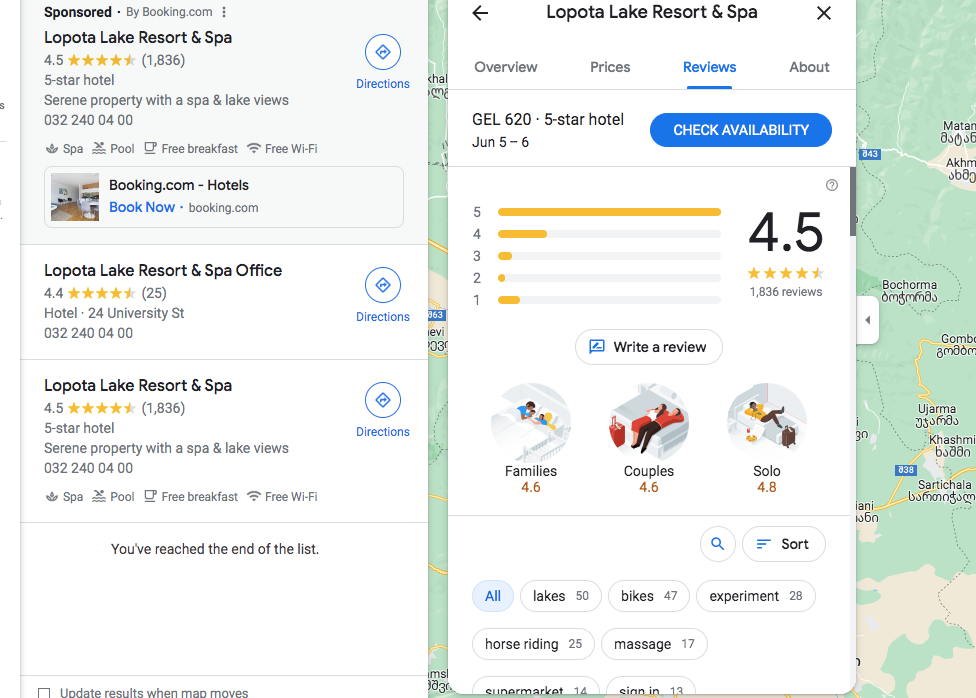The height and width of the screenshot is (698, 976).
Task: Select the All reviews filter chip
Action: tap(493, 596)
